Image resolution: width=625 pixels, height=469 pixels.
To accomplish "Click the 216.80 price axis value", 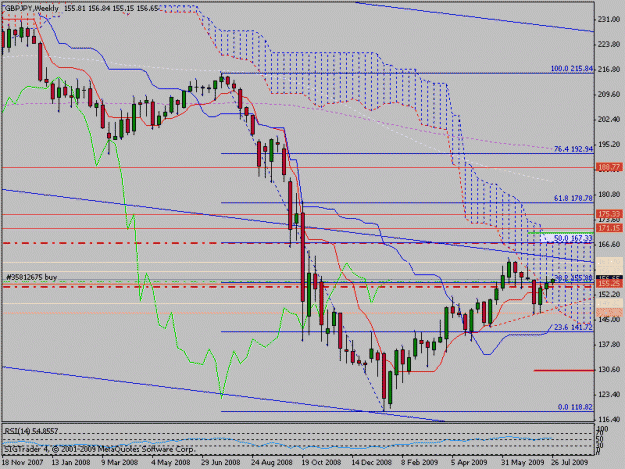I will [x=609, y=69].
